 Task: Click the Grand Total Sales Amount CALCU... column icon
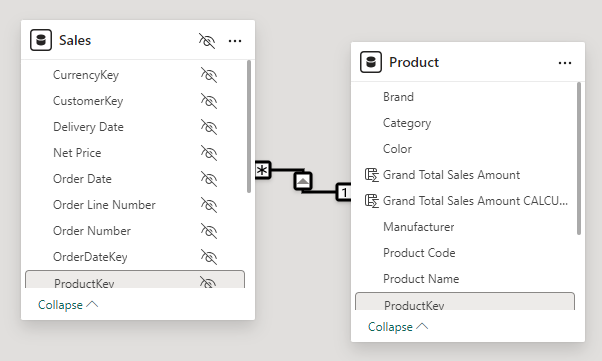pos(371,201)
